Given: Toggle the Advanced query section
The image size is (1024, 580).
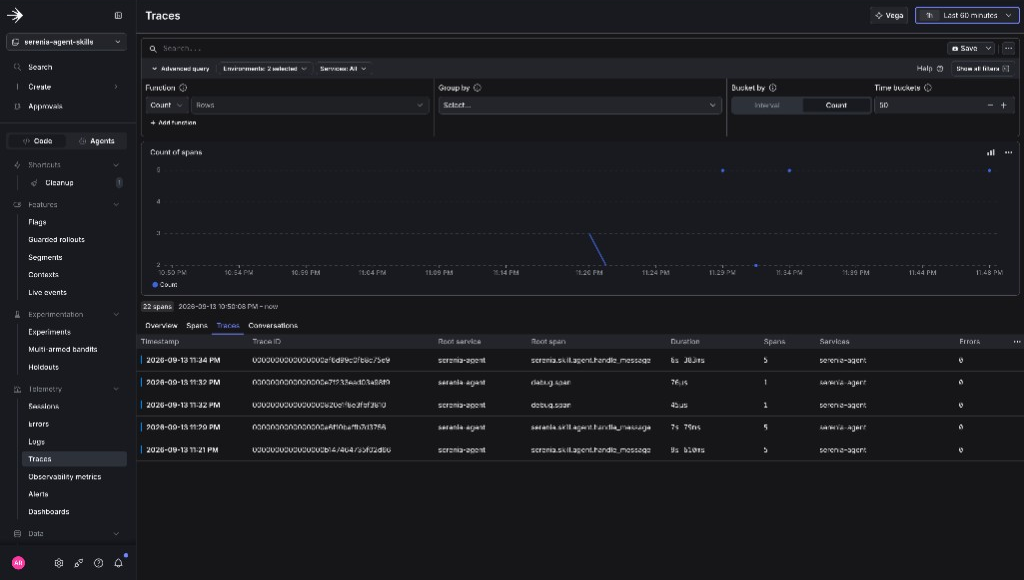Looking at the screenshot, I should click(180, 69).
